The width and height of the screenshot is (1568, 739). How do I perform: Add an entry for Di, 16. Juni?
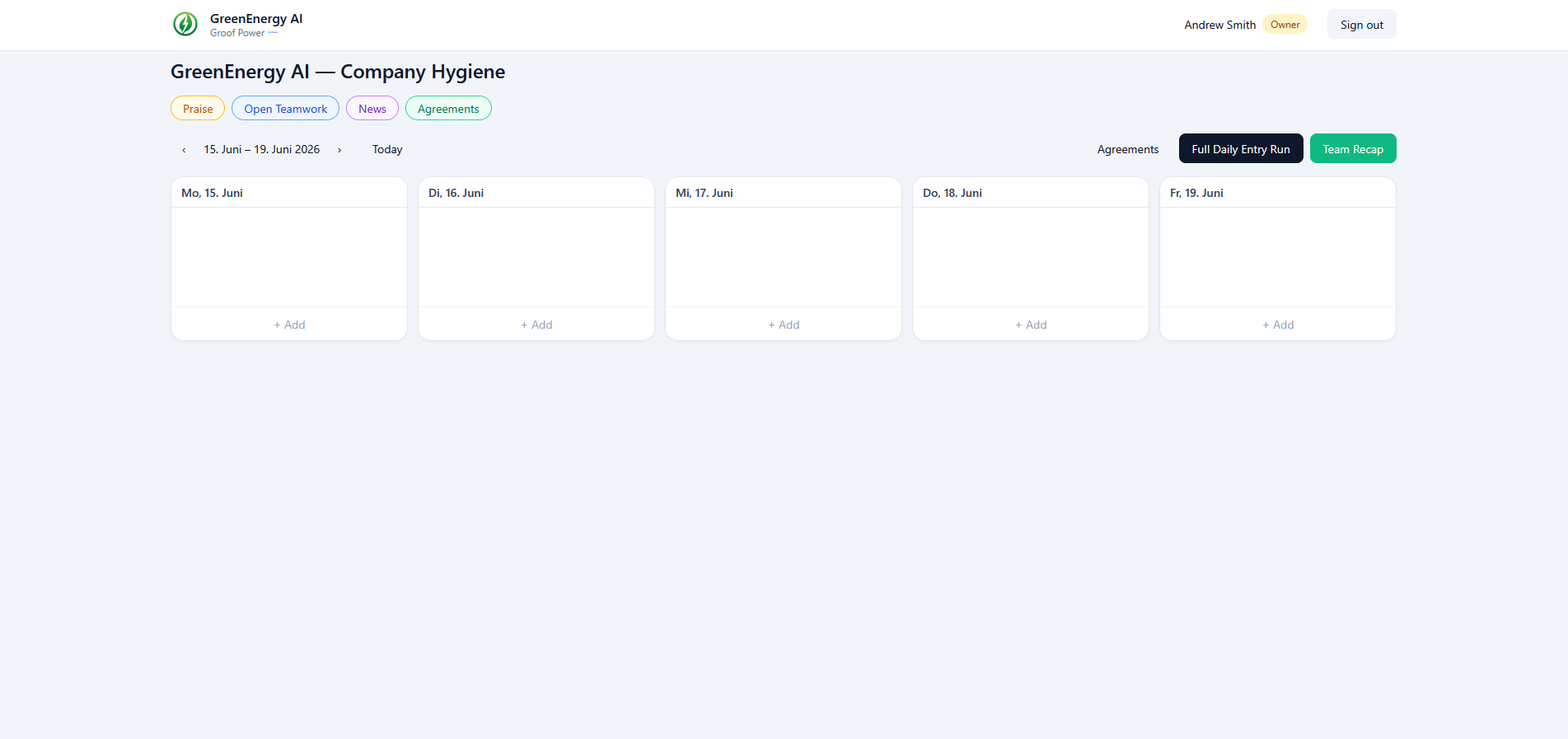pyautogui.click(x=536, y=325)
